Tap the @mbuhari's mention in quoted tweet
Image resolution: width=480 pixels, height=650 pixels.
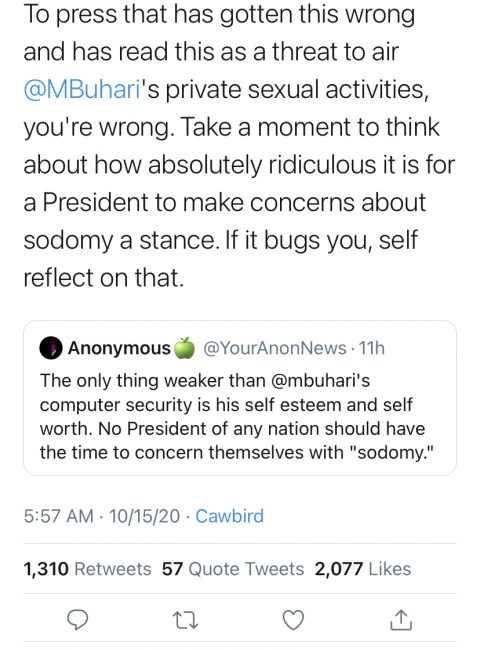point(320,381)
